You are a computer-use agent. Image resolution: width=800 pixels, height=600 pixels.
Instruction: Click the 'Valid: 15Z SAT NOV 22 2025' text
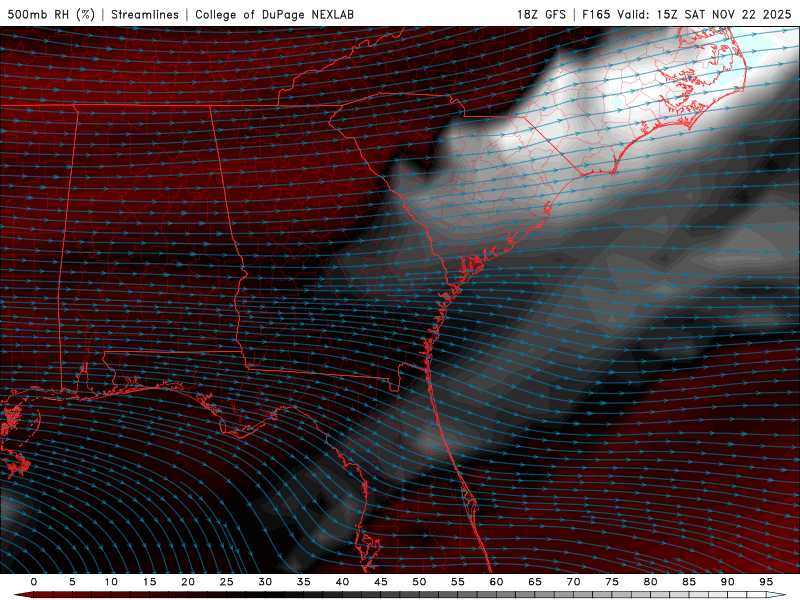click(704, 14)
